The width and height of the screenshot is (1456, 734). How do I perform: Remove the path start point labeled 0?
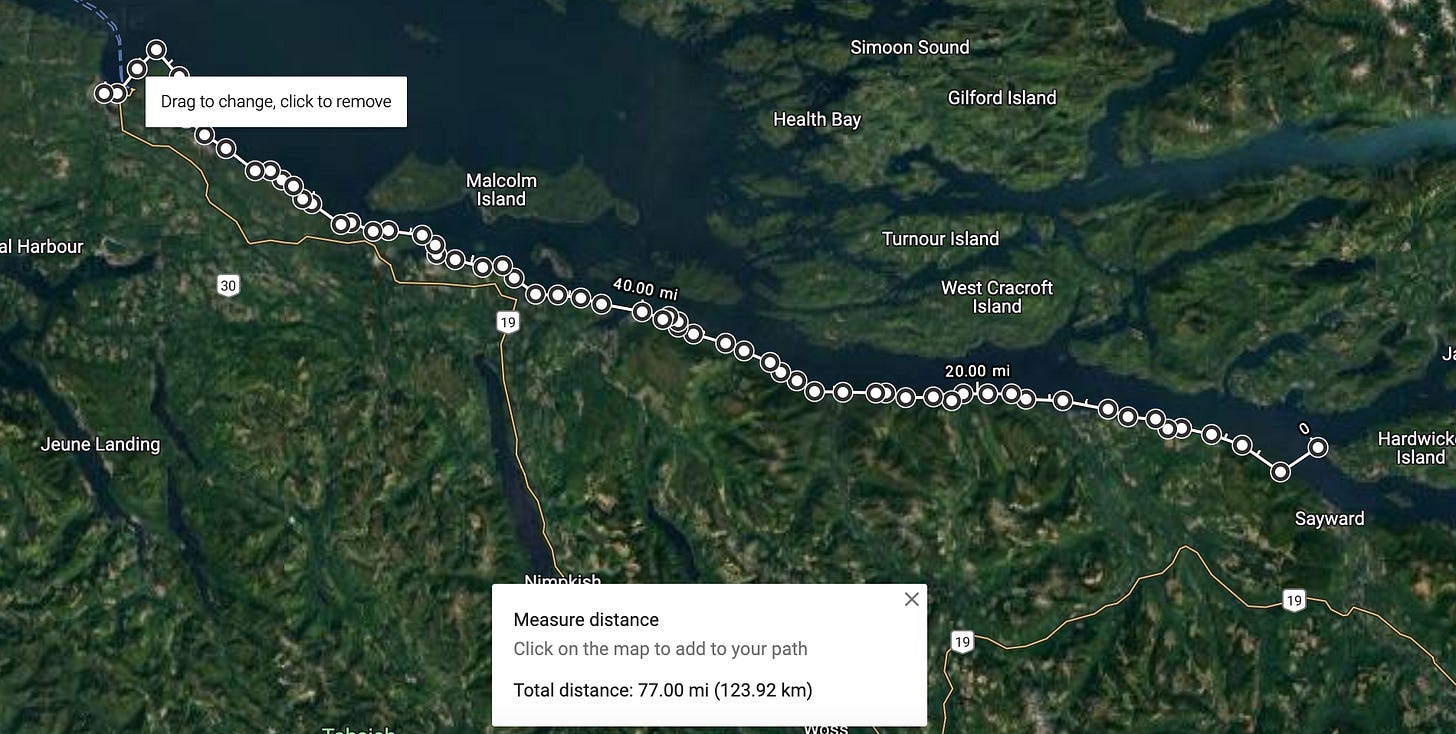[x=1318, y=447]
